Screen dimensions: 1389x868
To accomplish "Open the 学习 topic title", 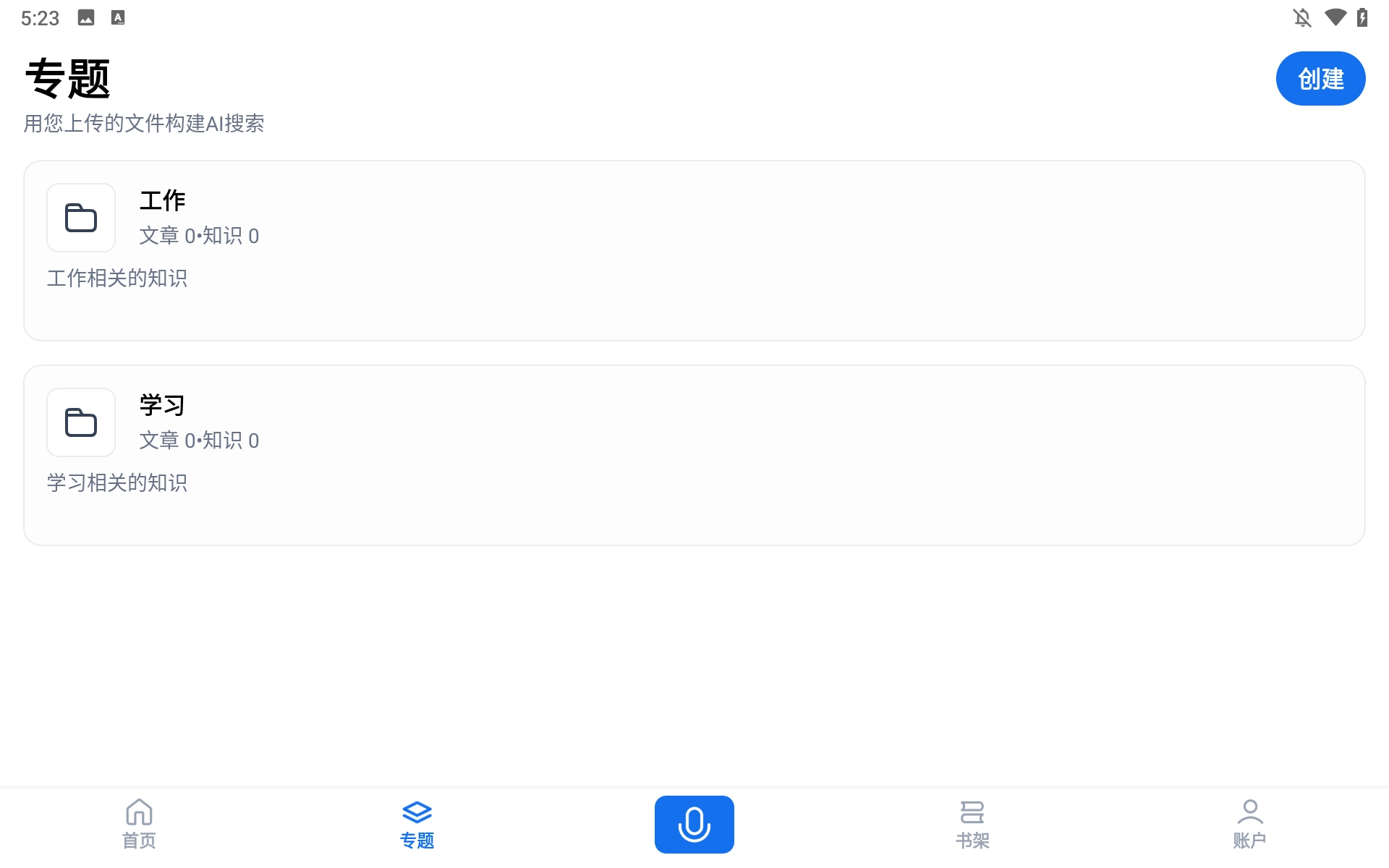I will (163, 405).
